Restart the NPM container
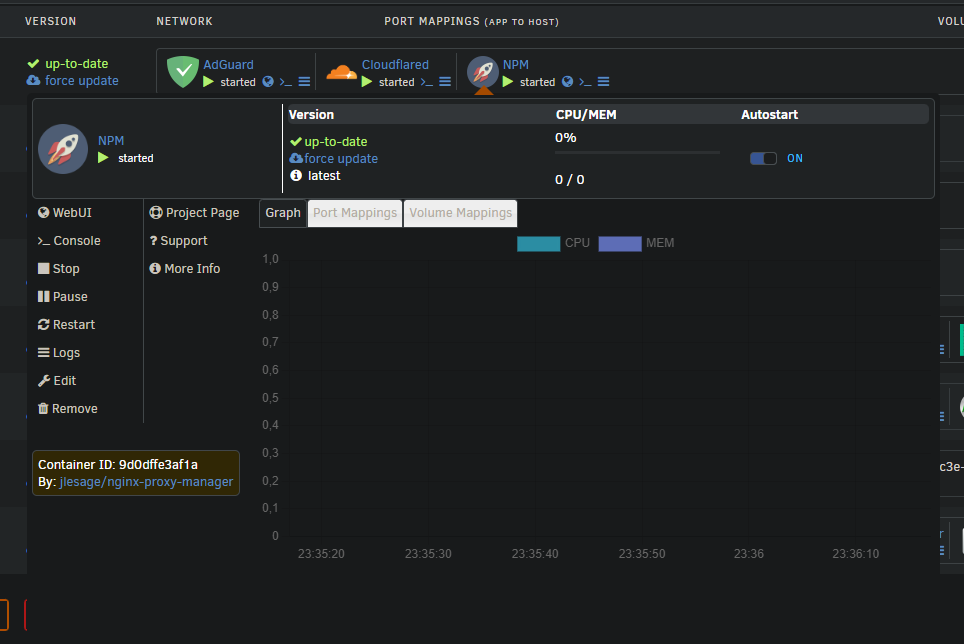964x644 pixels. pos(66,324)
